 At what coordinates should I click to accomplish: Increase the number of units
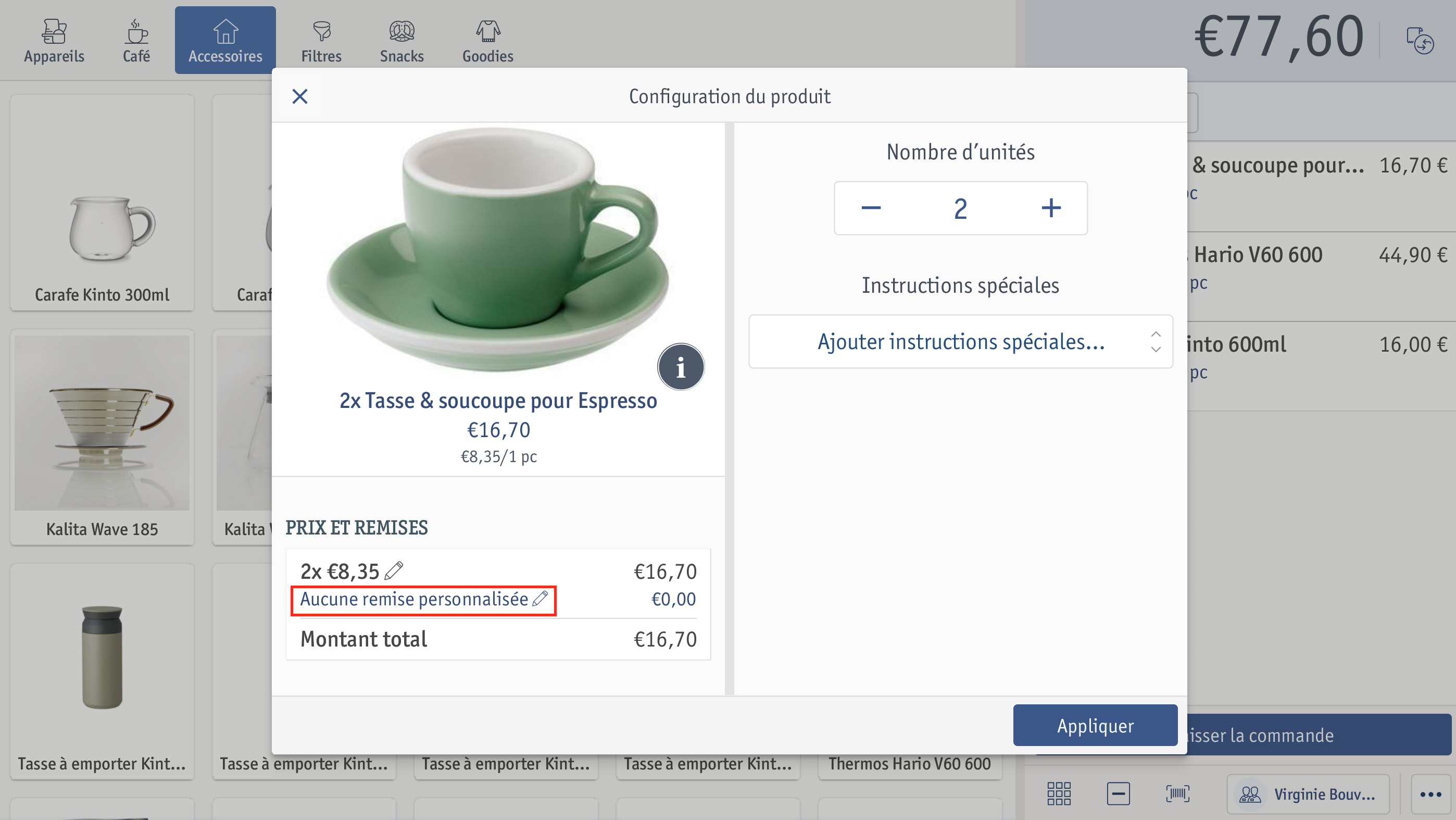coord(1051,208)
